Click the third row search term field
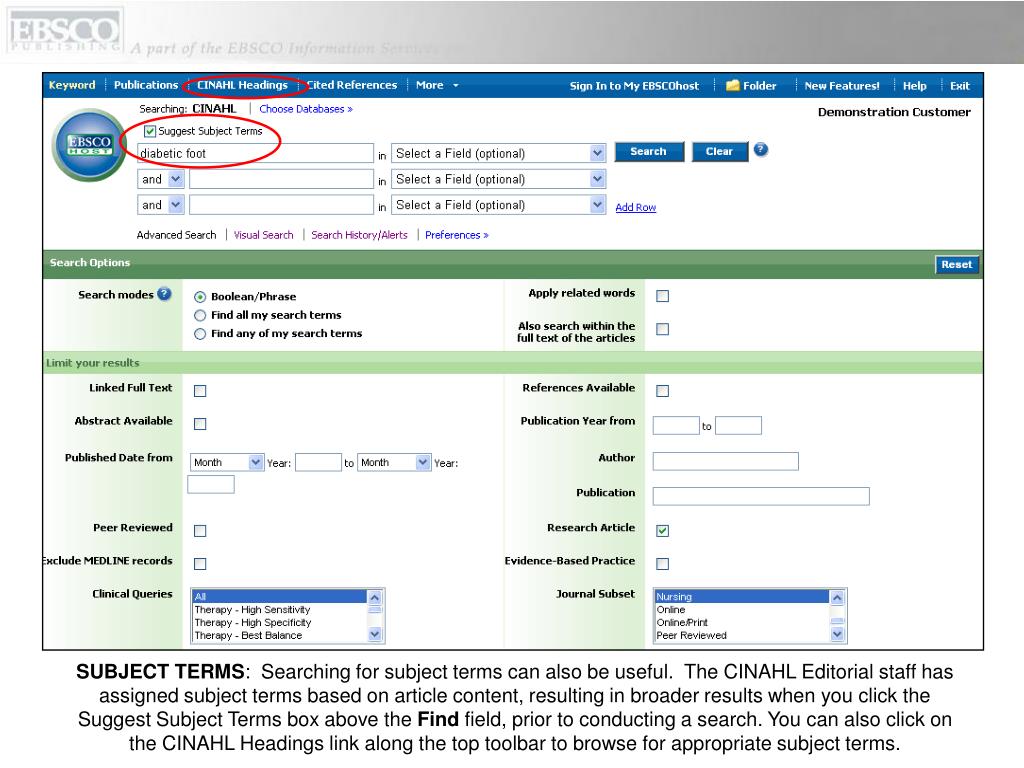The width and height of the screenshot is (1024, 768). pyautogui.click(x=281, y=205)
